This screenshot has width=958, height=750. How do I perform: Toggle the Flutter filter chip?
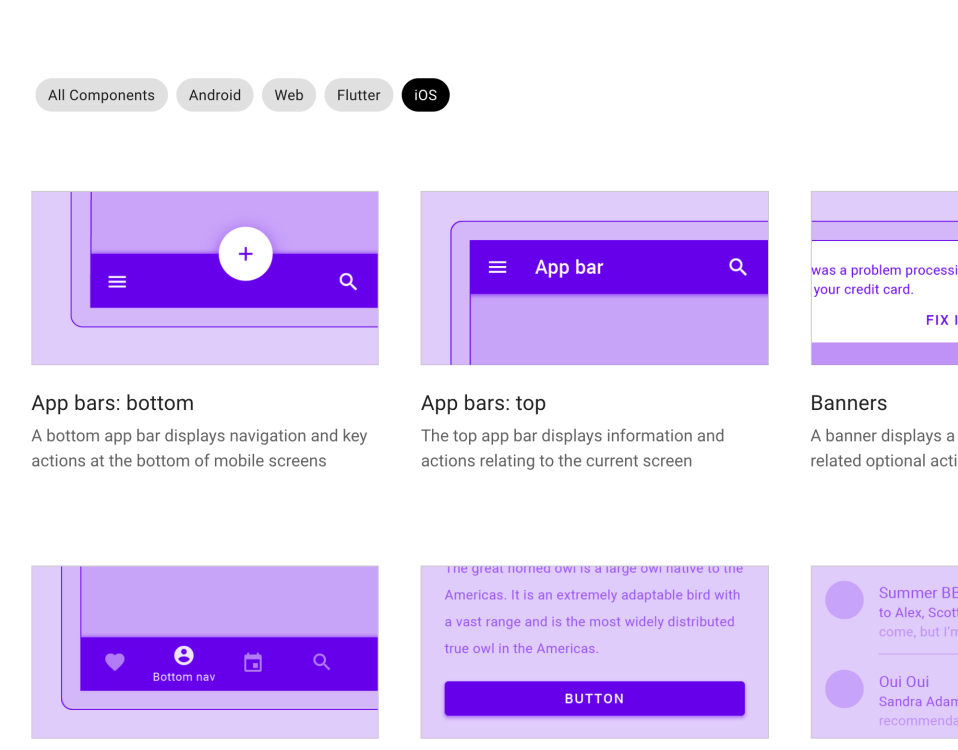358,95
